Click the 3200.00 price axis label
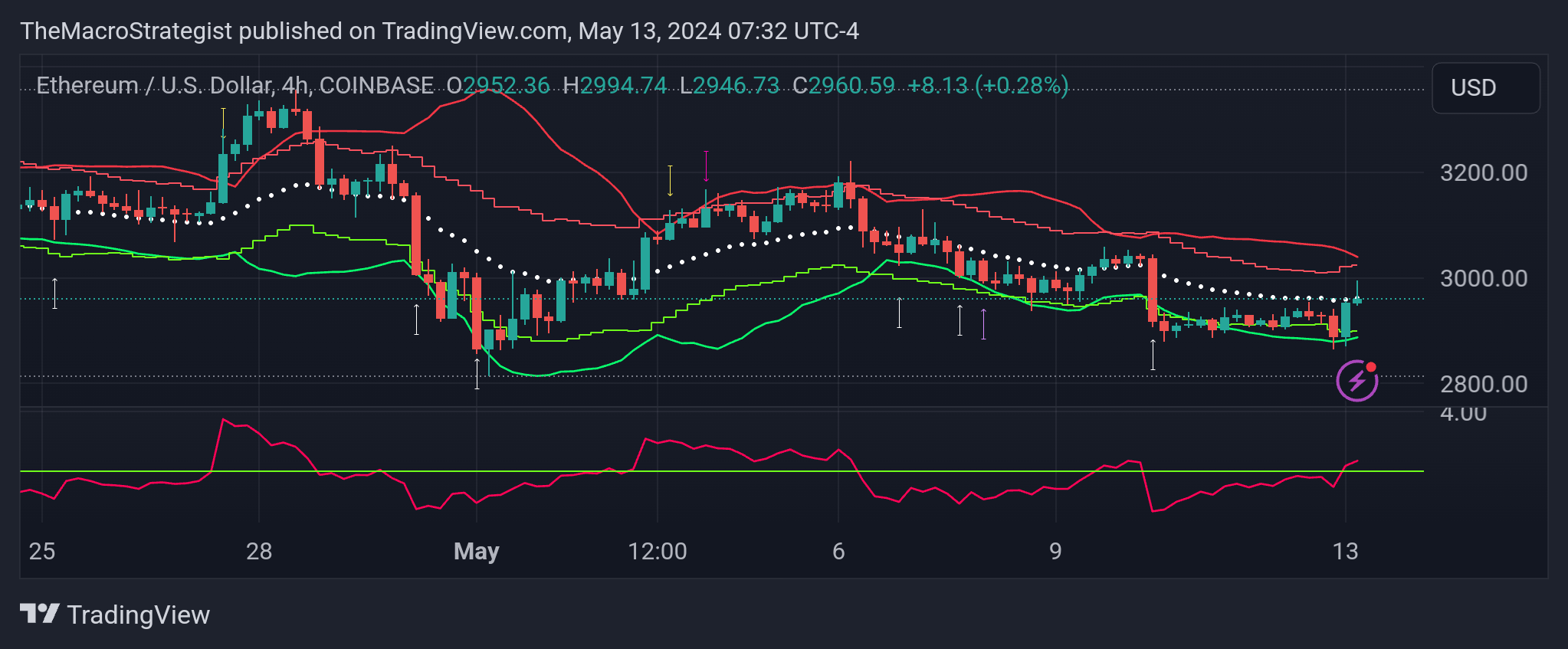 pyautogui.click(x=1484, y=173)
